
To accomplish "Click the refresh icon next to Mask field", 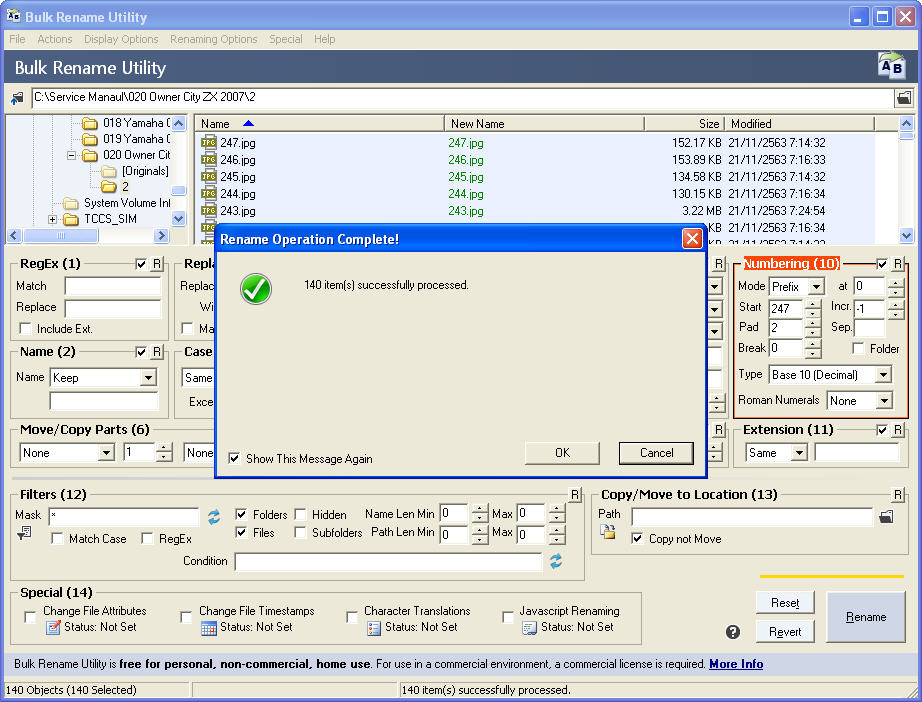I will 214,517.
